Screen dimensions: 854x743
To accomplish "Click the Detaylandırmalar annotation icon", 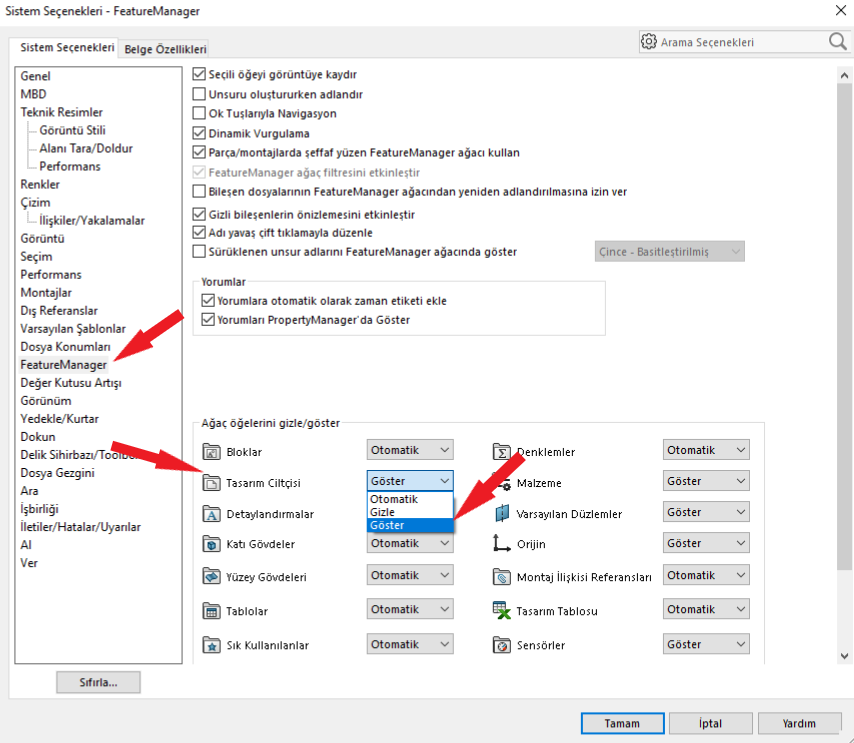I will point(210,514).
